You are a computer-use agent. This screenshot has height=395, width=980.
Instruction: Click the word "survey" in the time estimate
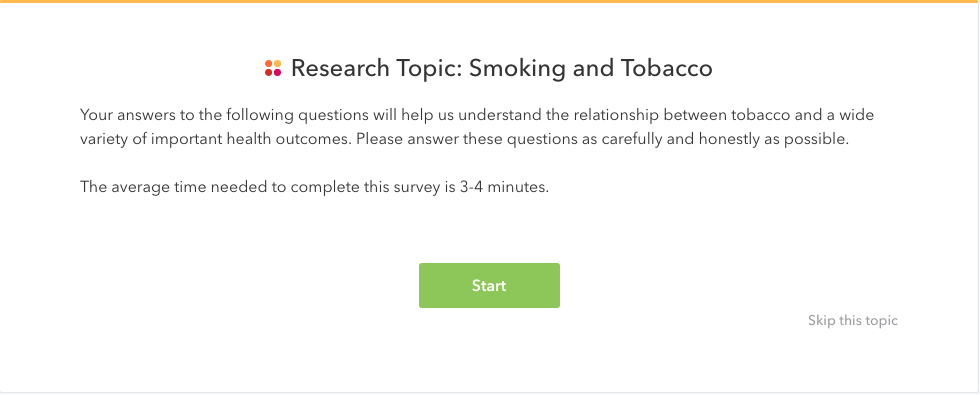click(416, 187)
